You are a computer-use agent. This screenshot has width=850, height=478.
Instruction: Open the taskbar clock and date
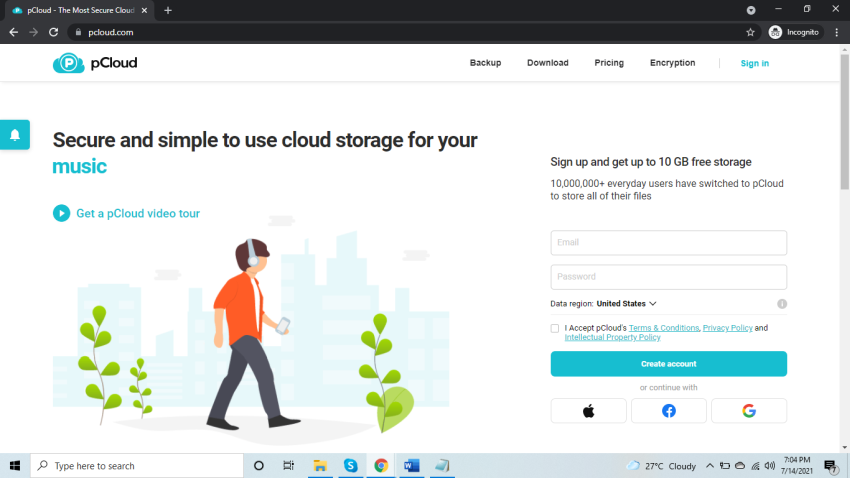click(x=797, y=466)
